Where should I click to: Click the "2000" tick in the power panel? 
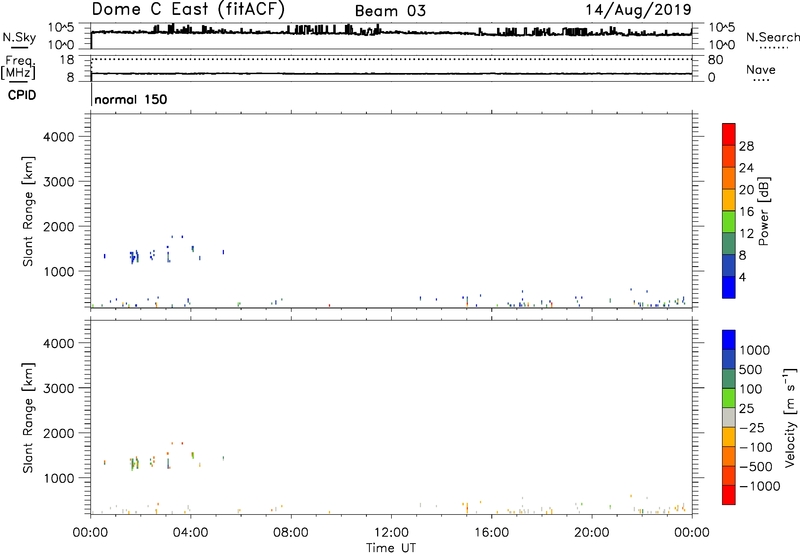[x=59, y=226]
